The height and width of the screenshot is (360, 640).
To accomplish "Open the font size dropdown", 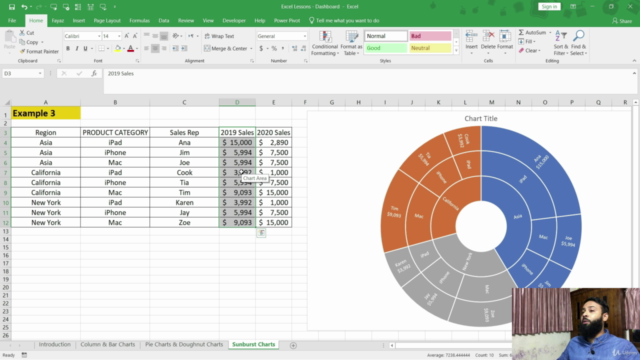I will (119, 36).
